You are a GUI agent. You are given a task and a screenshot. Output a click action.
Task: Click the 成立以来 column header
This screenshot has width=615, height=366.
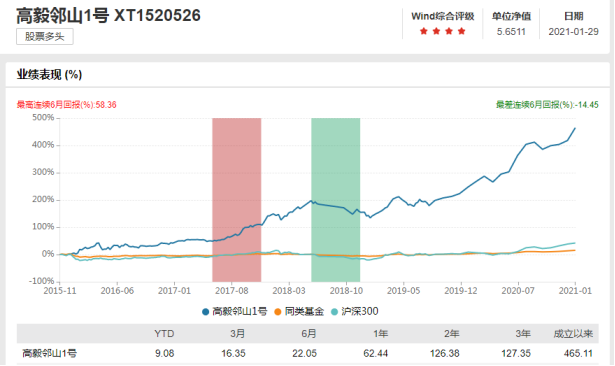(x=573, y=334)
